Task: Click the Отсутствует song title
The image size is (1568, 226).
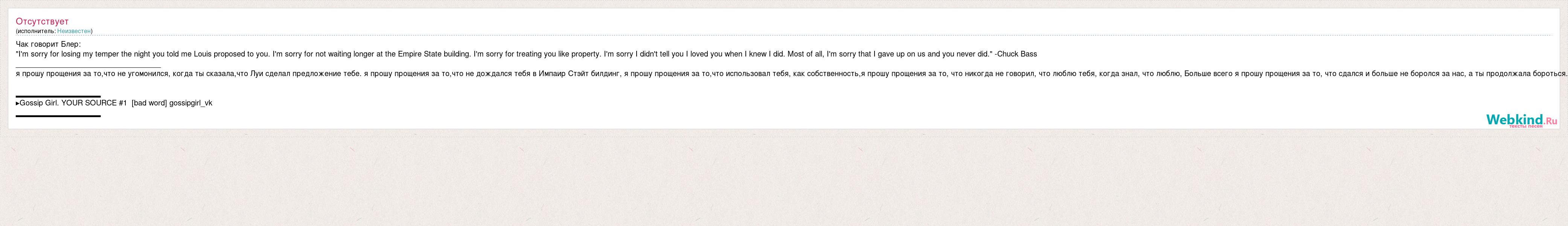Action: pyautogui.click(x=42, y=22)
